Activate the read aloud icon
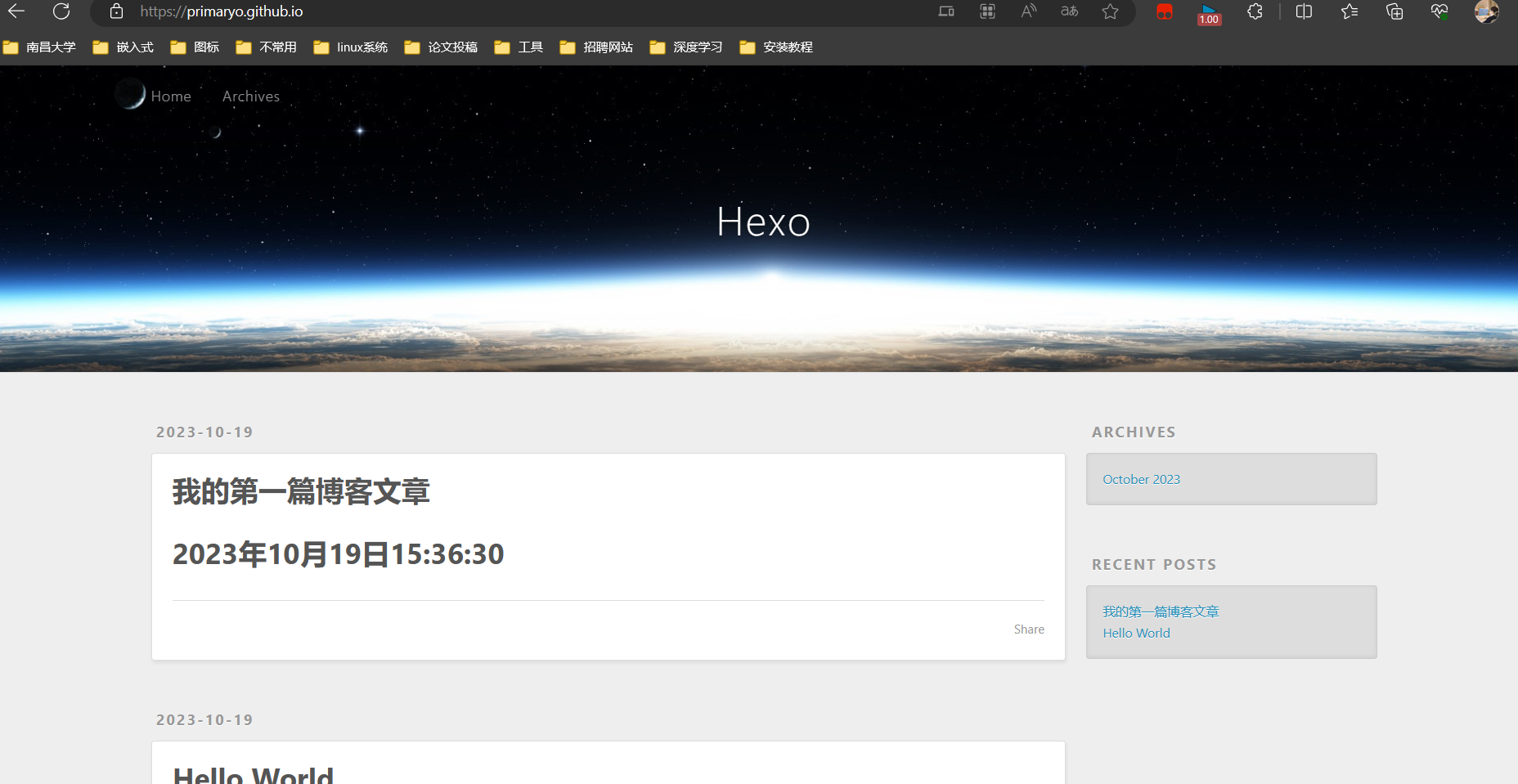Viewport: 1518px width, 784px height. [1029, 11]
